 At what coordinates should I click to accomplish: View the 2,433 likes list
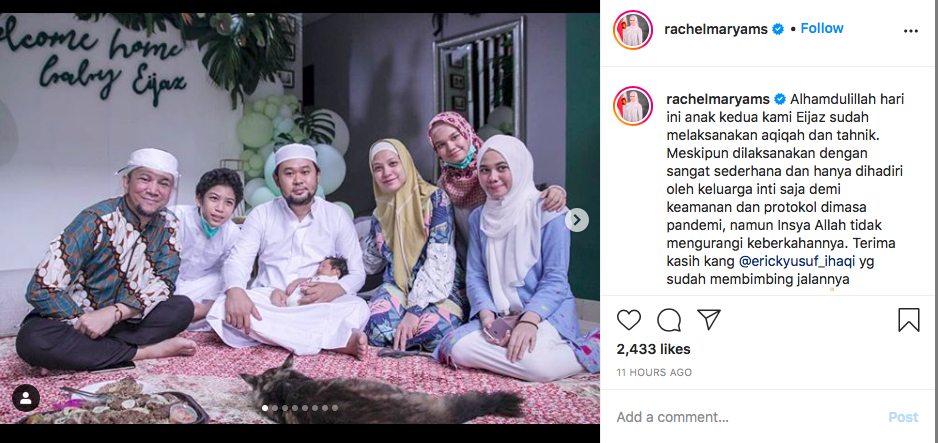click(653, 349)
